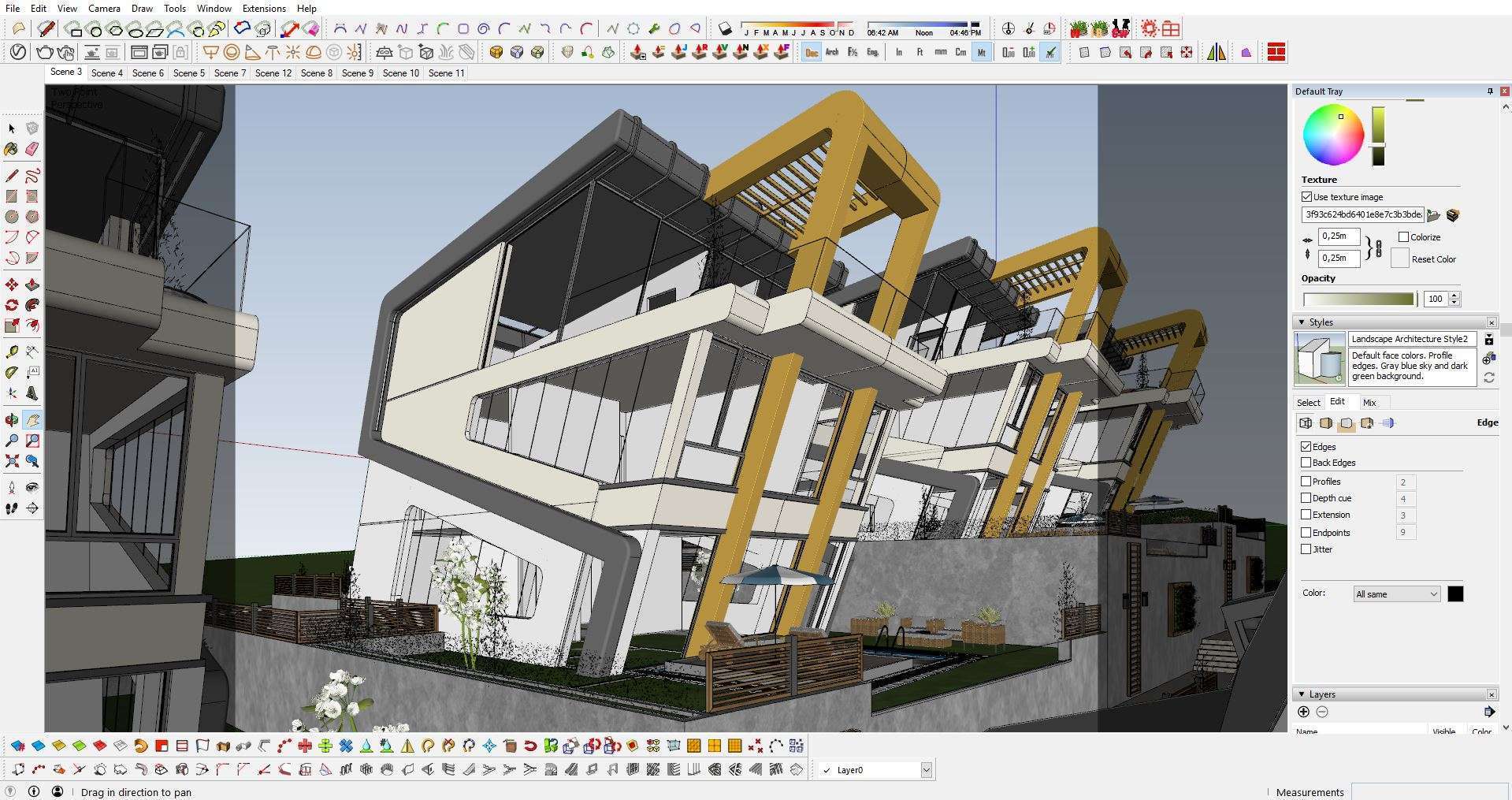Switch to Scene 12 tab
The image size is (1512, 800).
click(x=273, y=73)
